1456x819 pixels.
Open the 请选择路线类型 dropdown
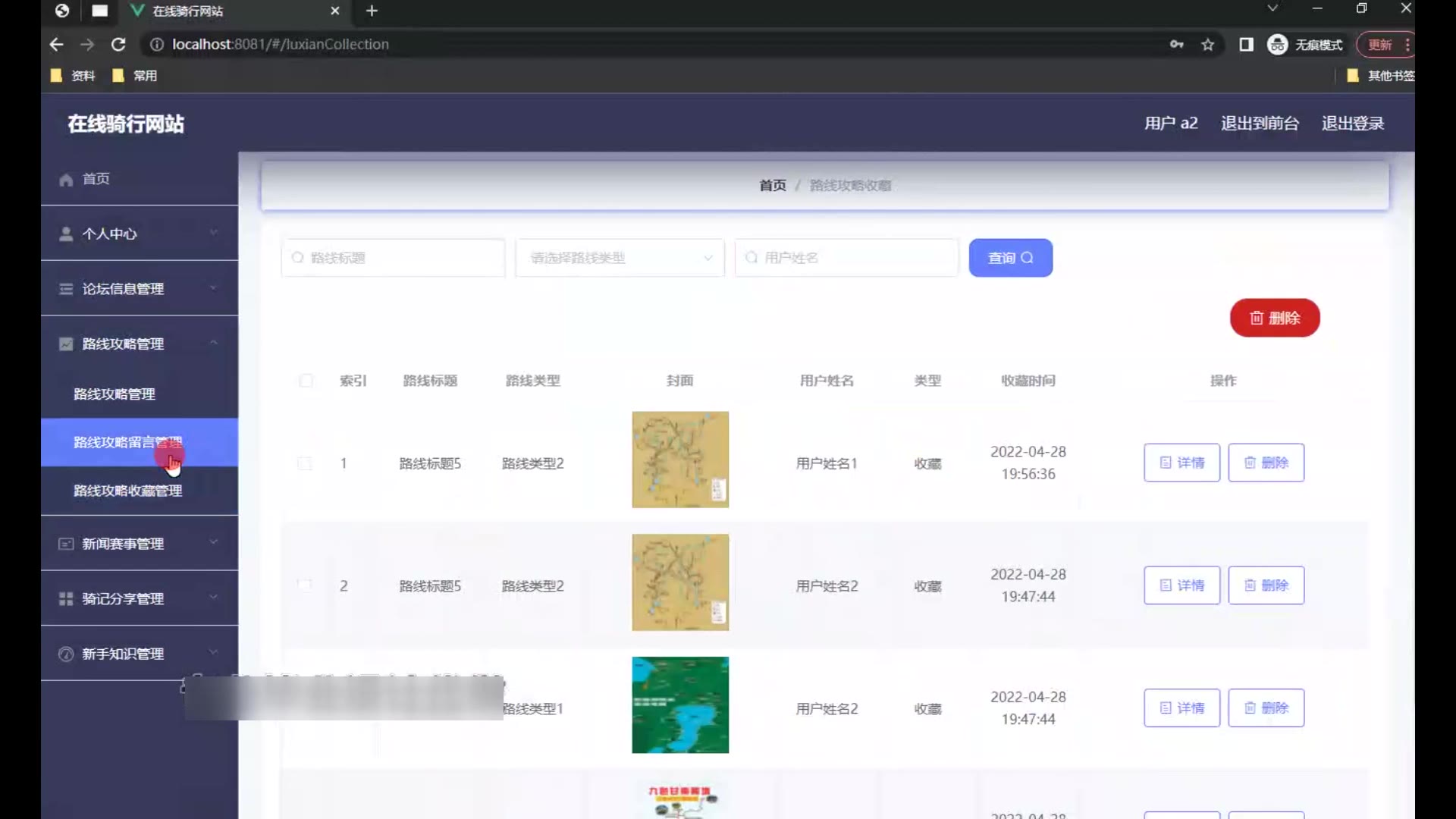[620, 258]
